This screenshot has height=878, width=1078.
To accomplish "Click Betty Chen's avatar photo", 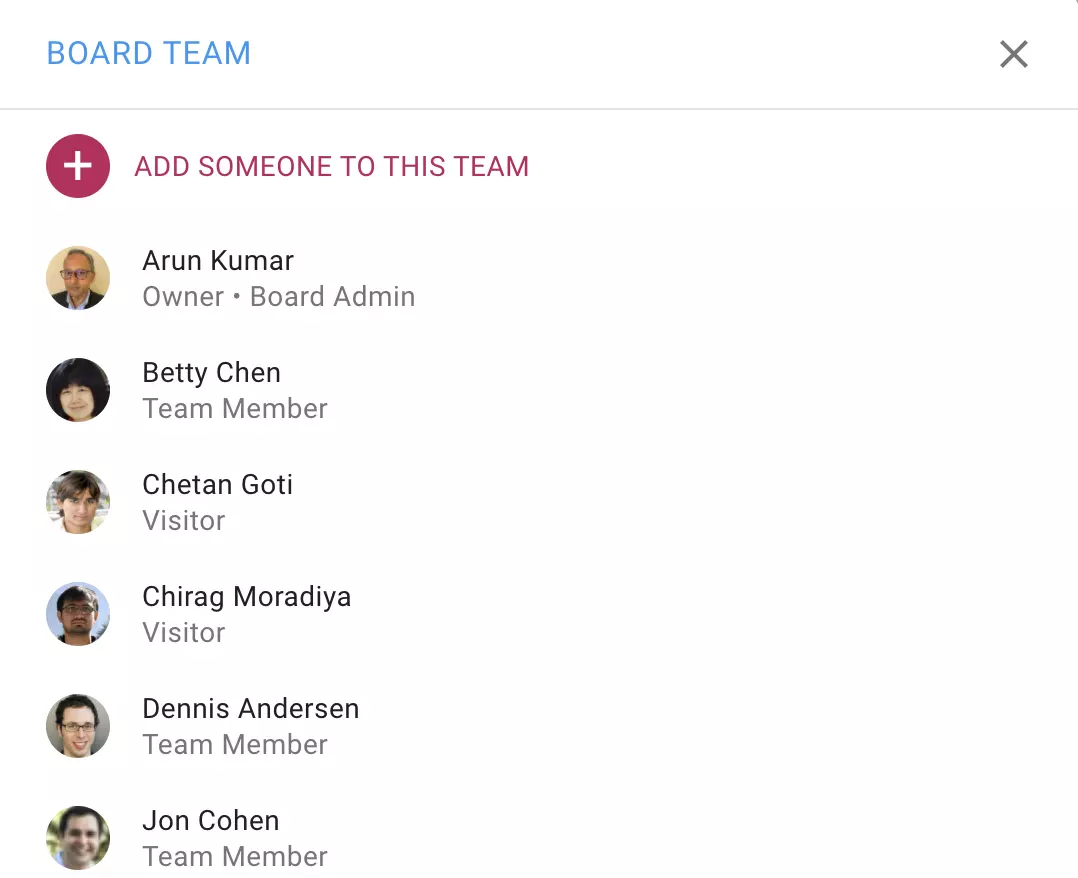I will point(78,390).
